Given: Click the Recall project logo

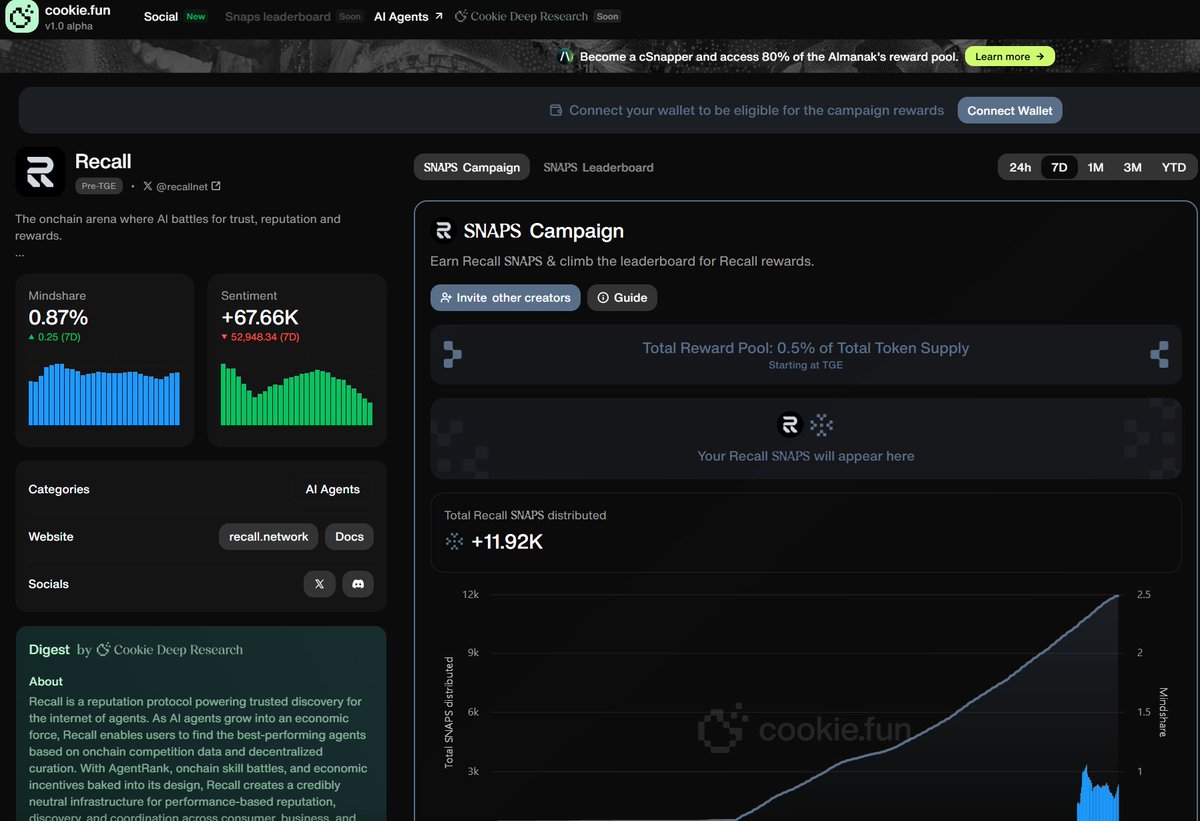Looking at the screenshot, I should click(40, 172).
